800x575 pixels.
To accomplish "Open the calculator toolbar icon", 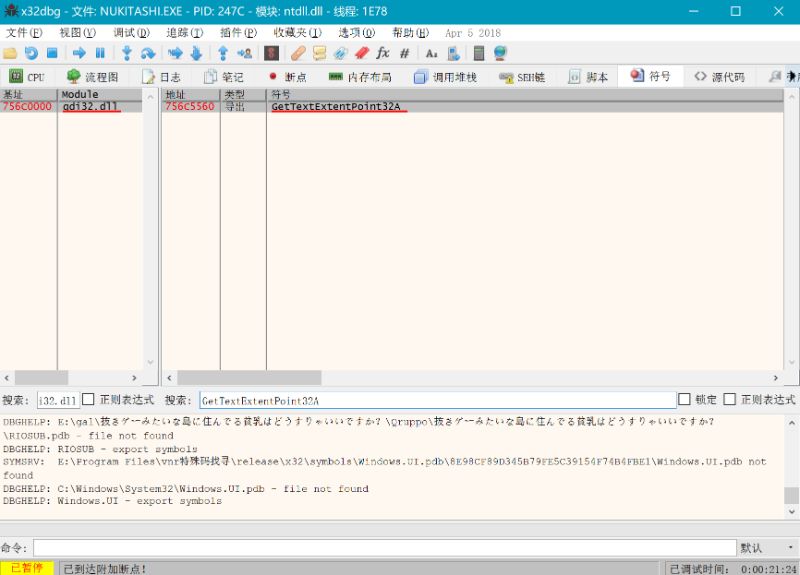I will click(479, 53).
